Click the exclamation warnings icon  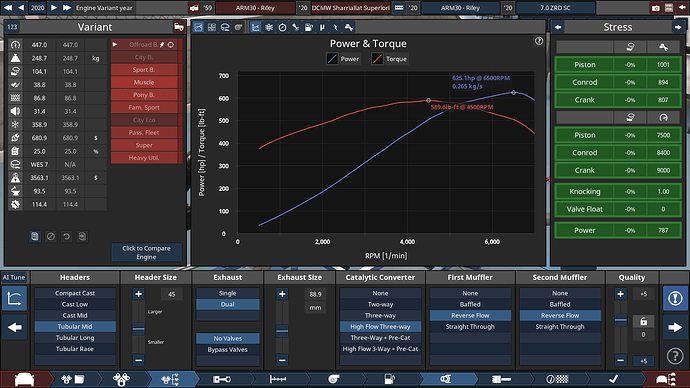point(675,299)
